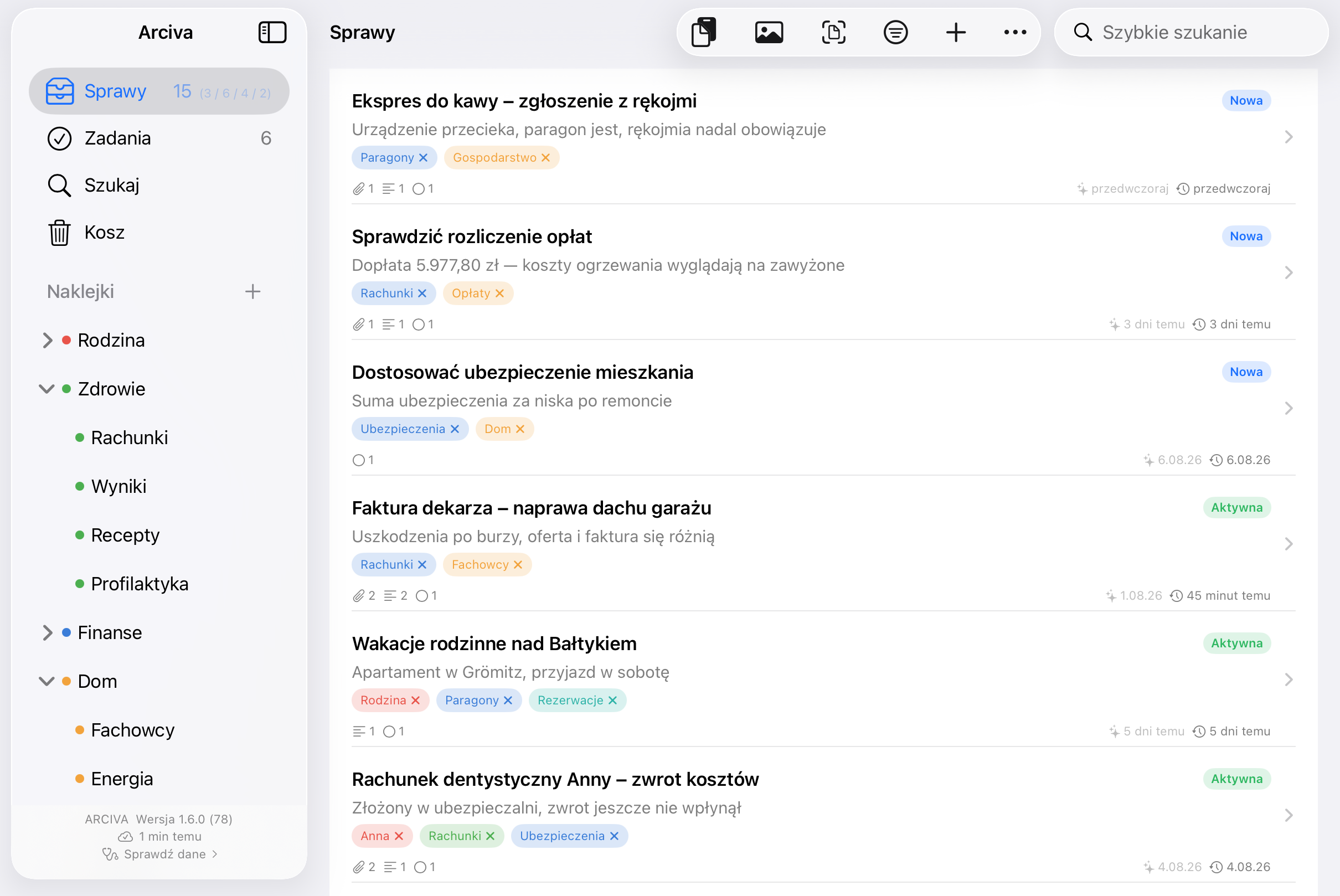This screenshot has height=896, width=1340.
Task: Click Aktywna badge on Wakacje rodzinne
Action: pos(1236,643)
